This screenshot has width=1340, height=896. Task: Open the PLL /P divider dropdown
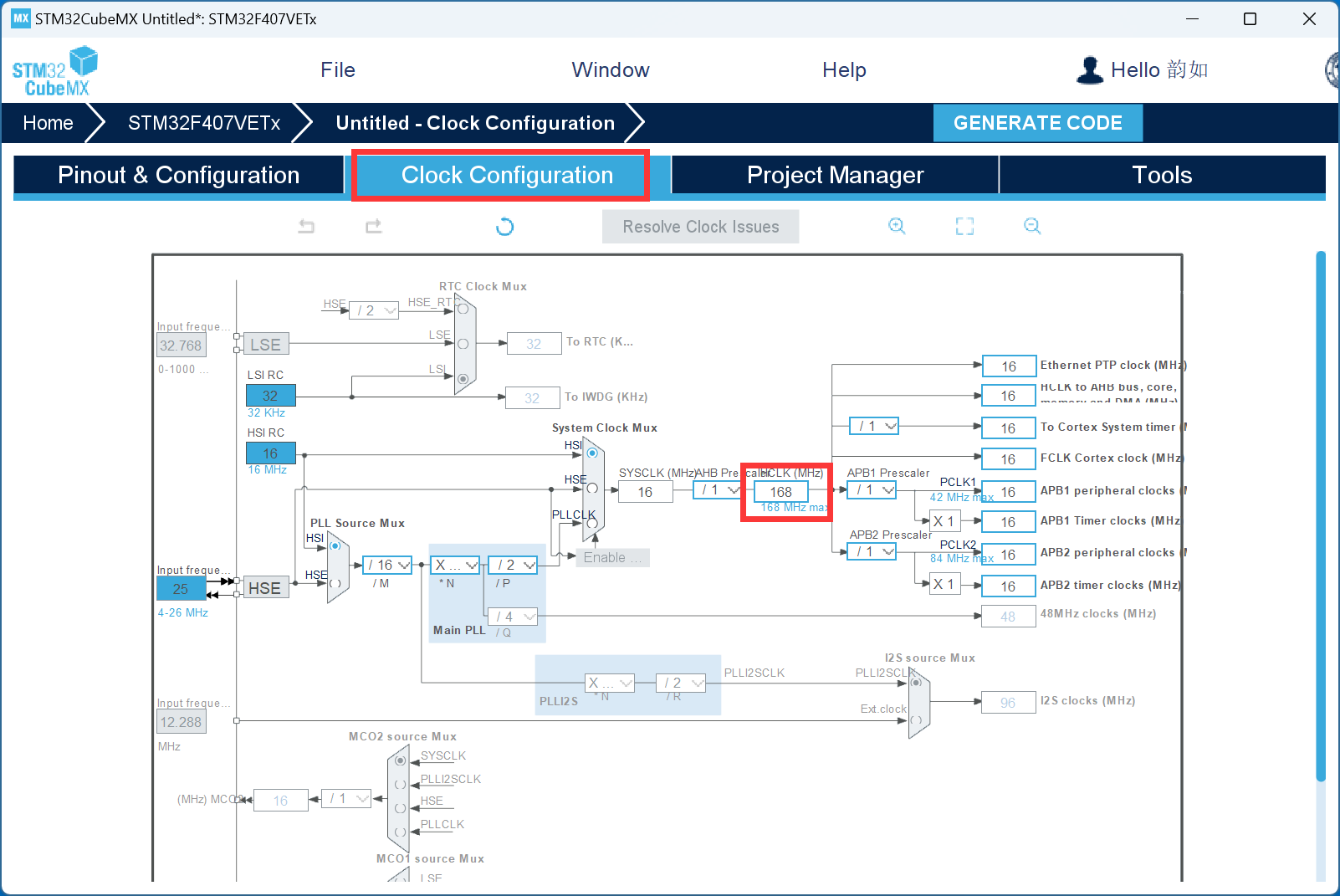(x=513, y=566)
